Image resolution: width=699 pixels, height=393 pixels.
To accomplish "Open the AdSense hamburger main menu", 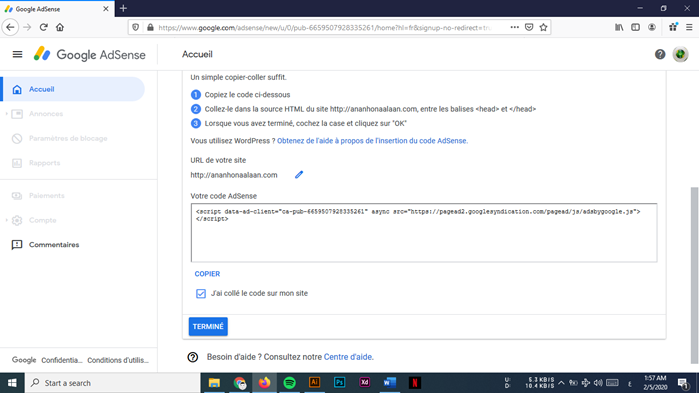I will [x=17, y=54].
